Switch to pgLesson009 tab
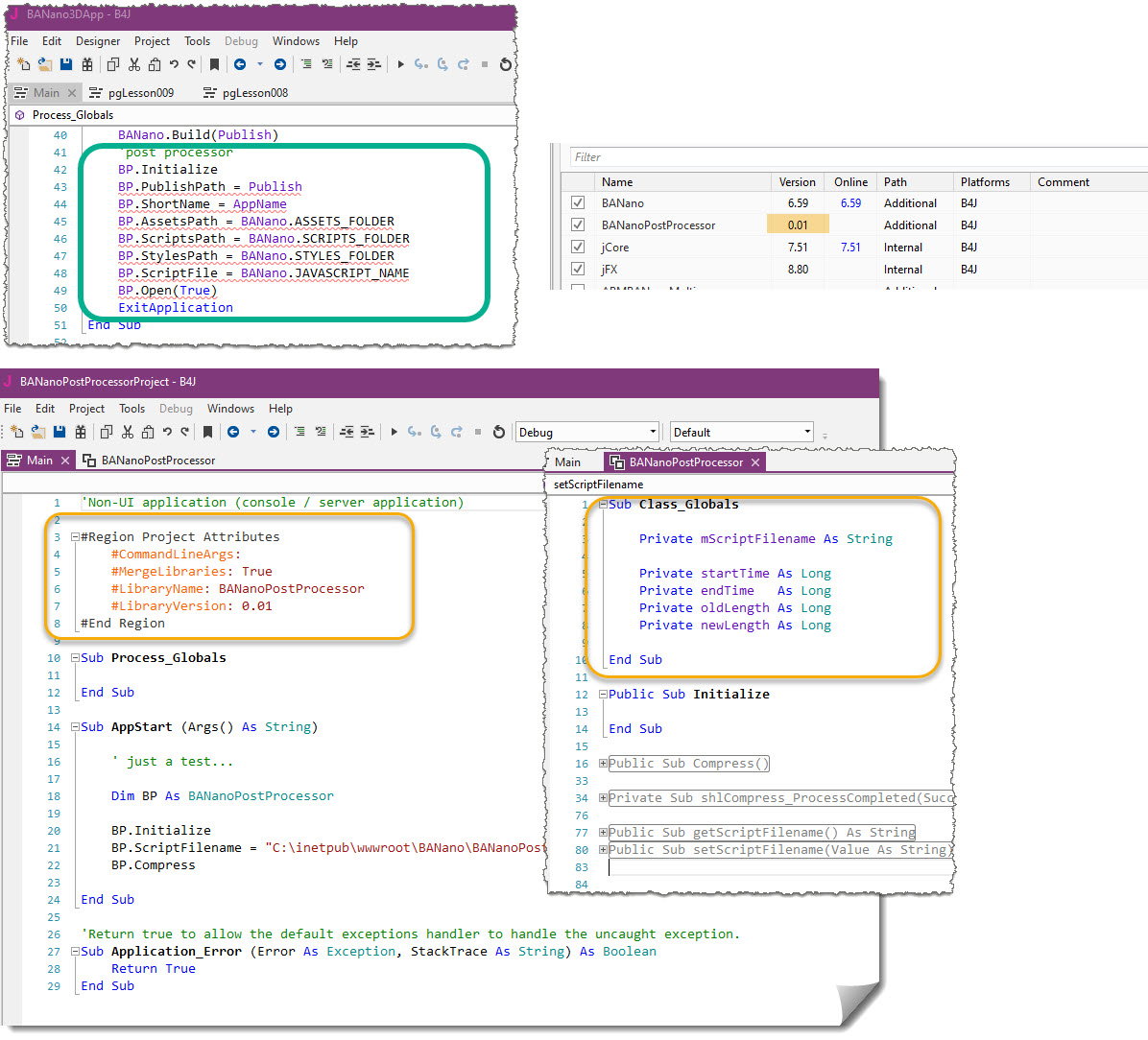The width and height of the screenshot is (1148, 1040). (132, 93)
